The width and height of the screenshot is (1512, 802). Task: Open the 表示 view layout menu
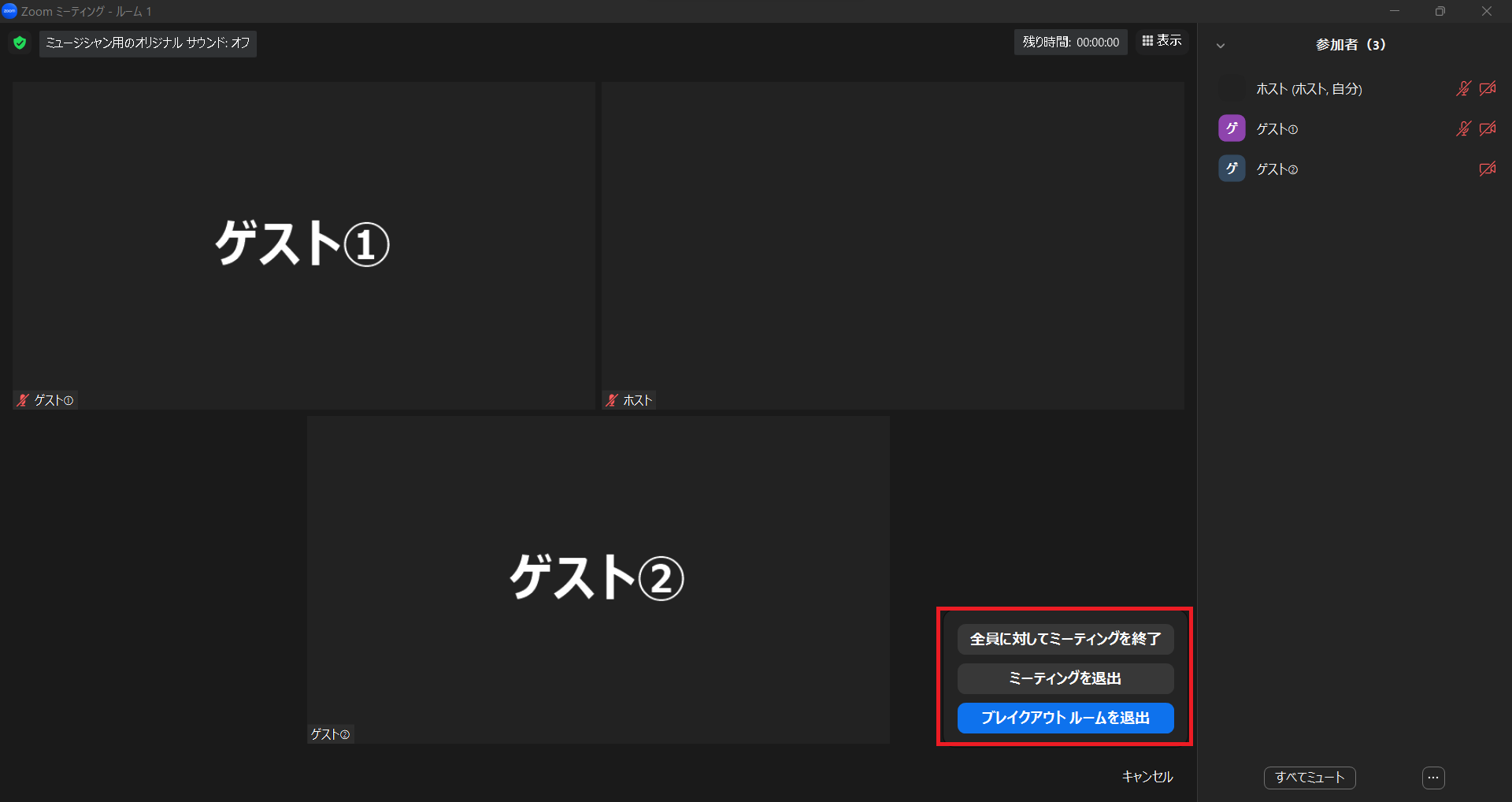[x=1162, y=41]
